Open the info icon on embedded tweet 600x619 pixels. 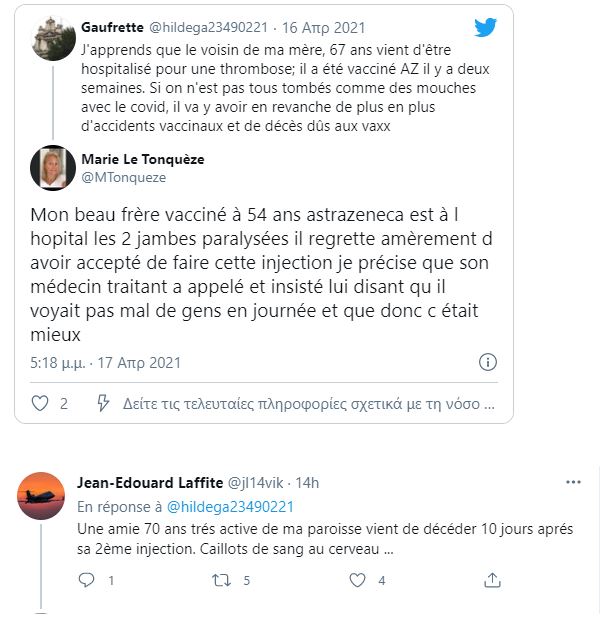click(488, 362)
